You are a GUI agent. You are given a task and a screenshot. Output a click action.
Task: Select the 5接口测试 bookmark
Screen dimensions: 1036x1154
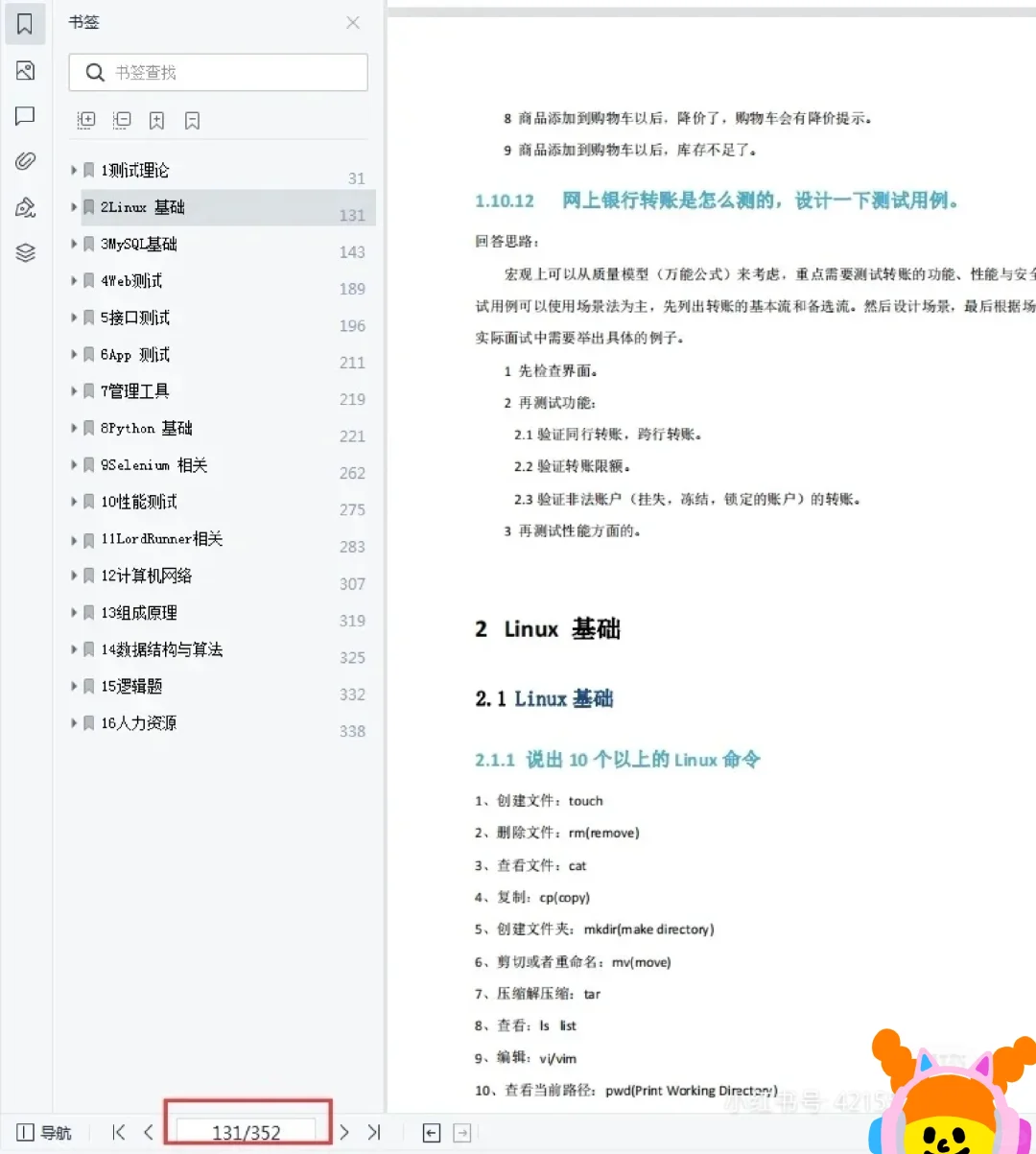click(134, 318)
